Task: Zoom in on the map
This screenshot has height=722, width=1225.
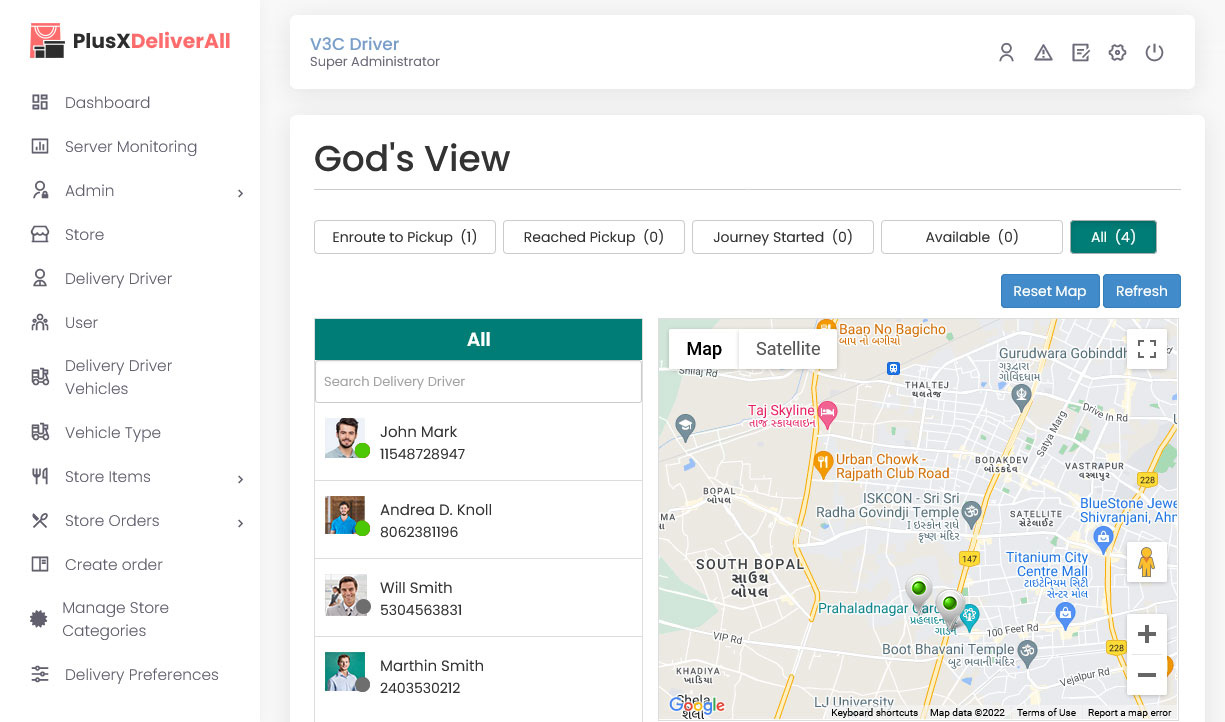Action: click(x=1147, y=634)
